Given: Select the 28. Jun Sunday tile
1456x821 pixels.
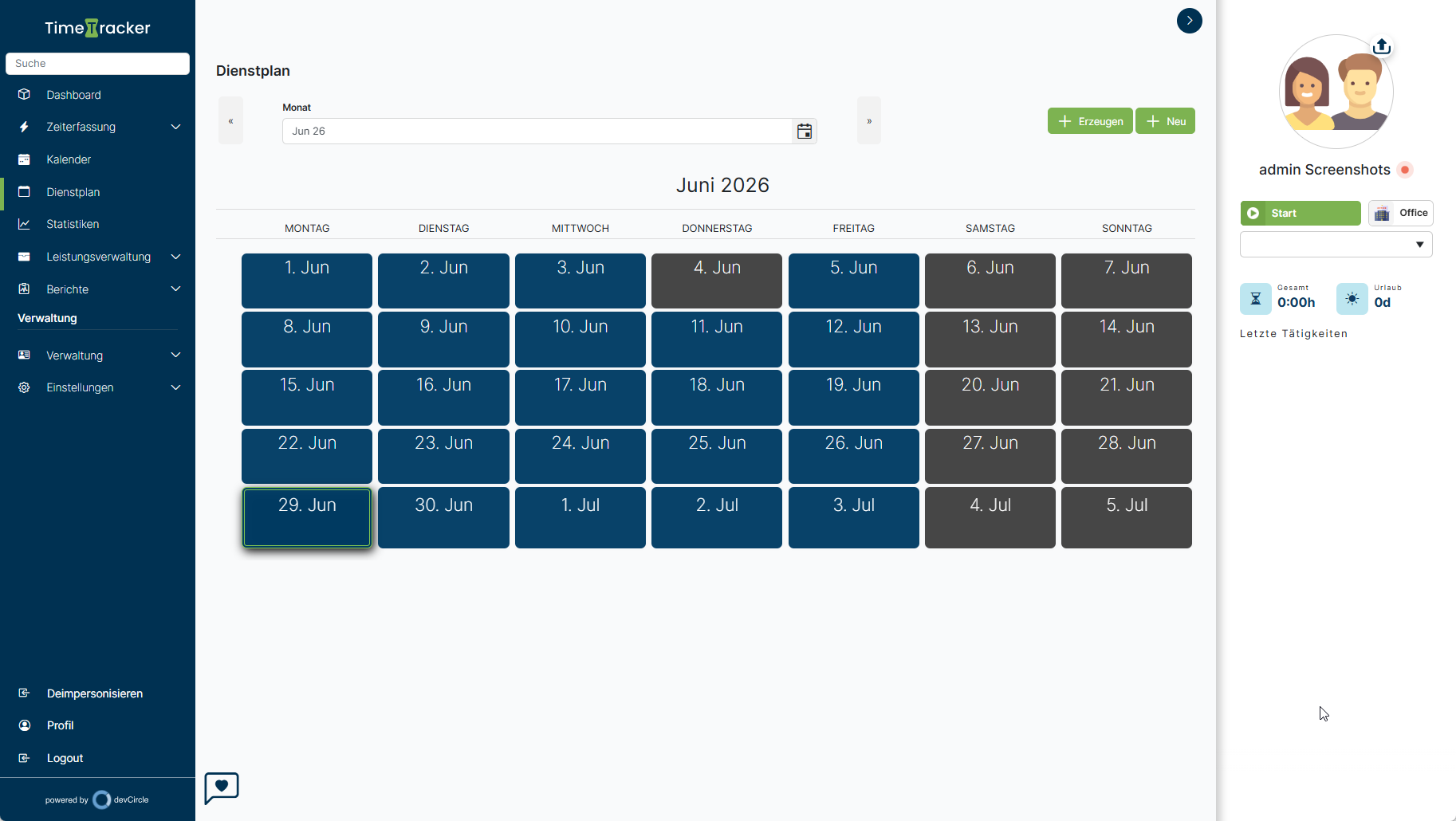Looking at the screenshot, I should click(1127, 456).
